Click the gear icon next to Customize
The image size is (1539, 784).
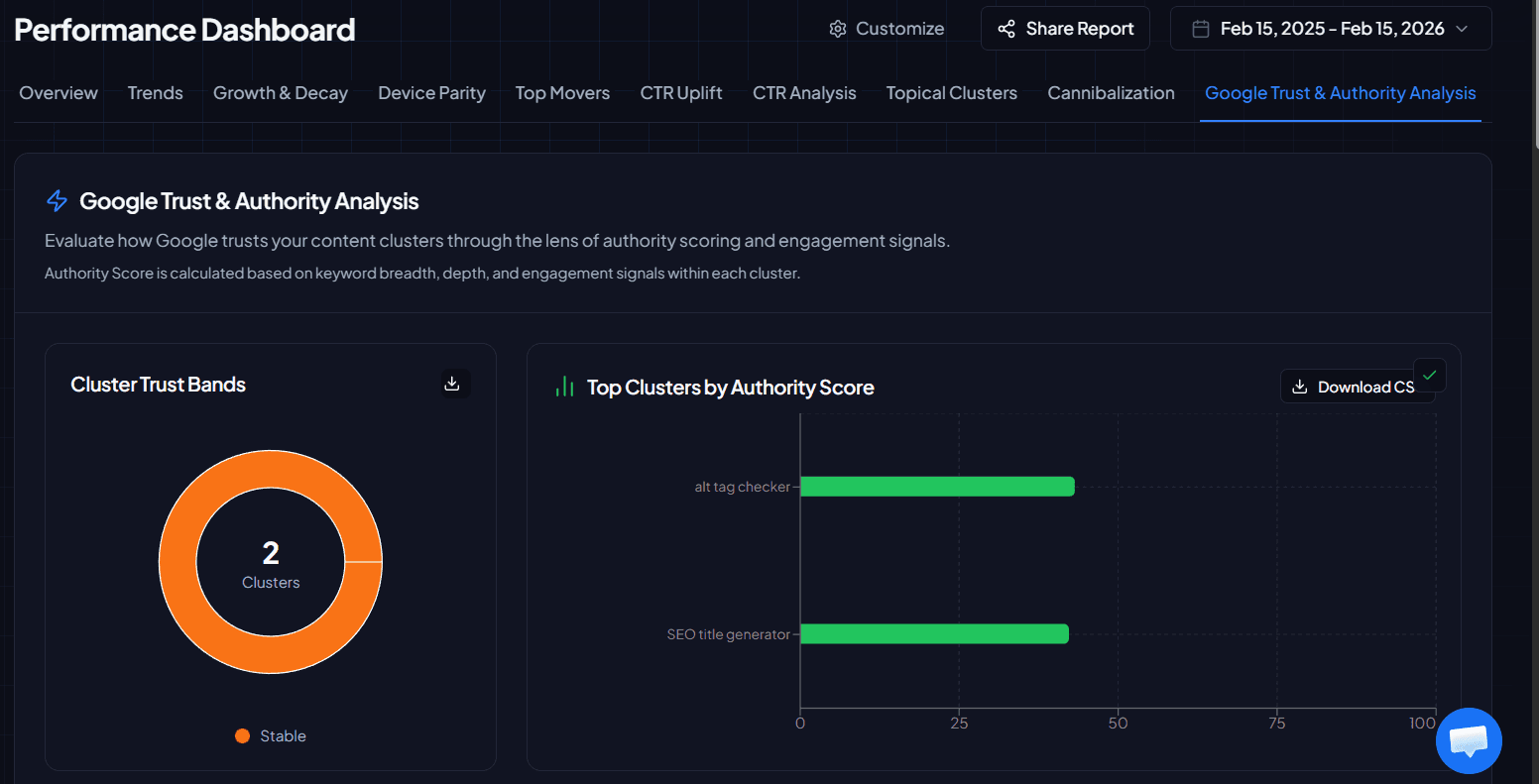pos(837,29)
